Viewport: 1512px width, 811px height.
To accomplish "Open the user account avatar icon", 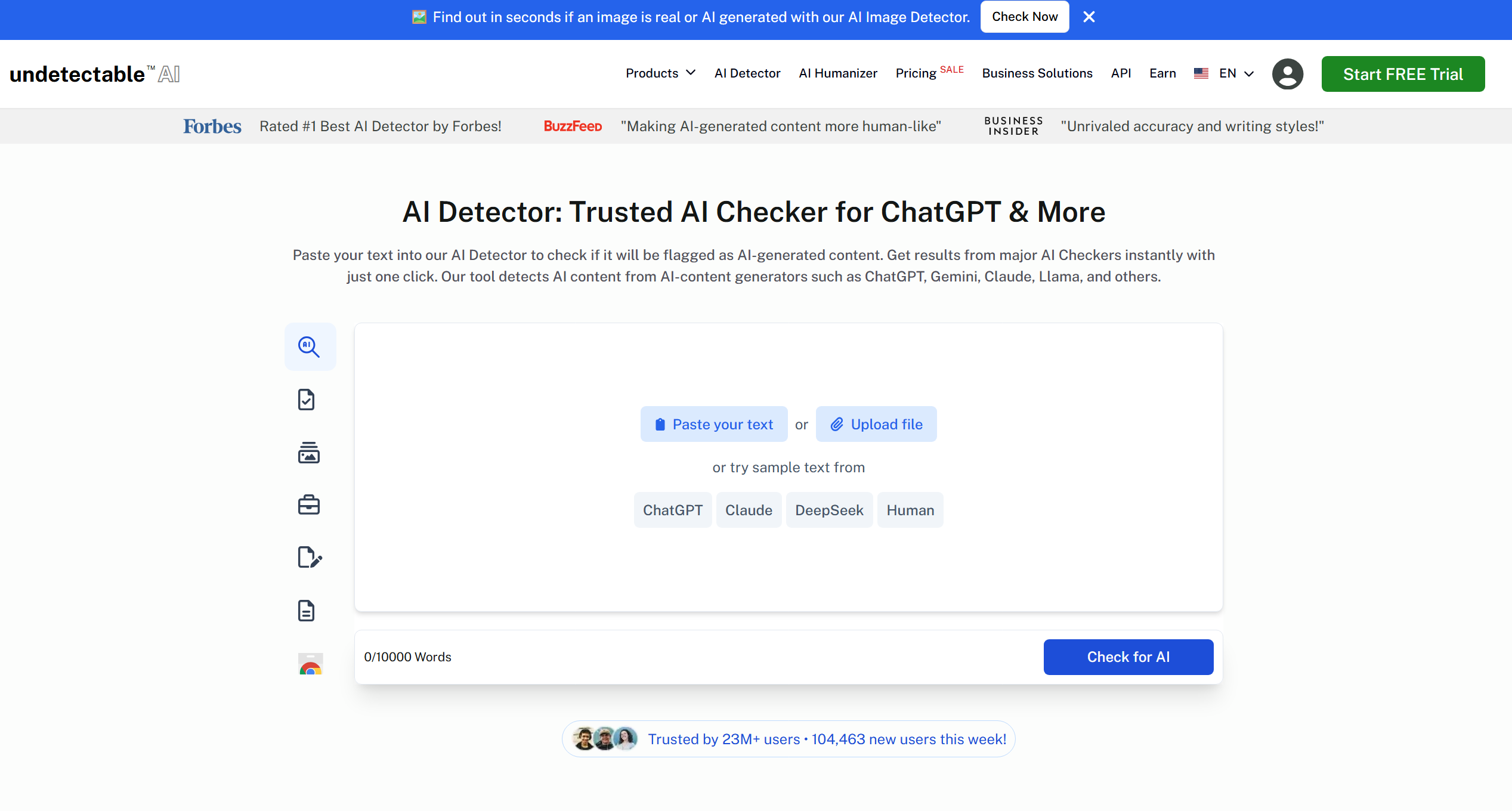I will tap(1287, 74).
